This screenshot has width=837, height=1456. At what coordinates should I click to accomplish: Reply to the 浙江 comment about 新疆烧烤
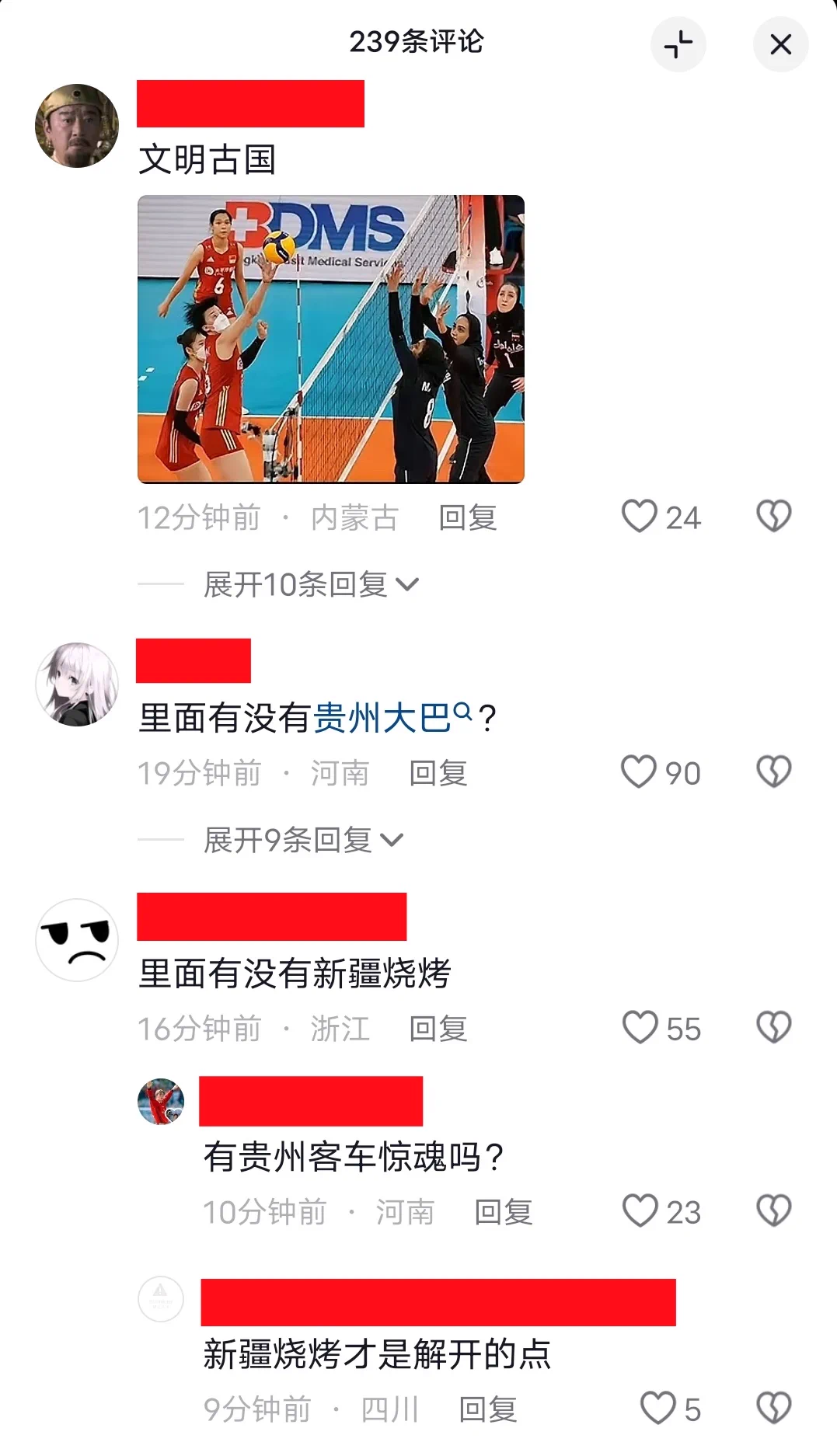[438, 1029]
